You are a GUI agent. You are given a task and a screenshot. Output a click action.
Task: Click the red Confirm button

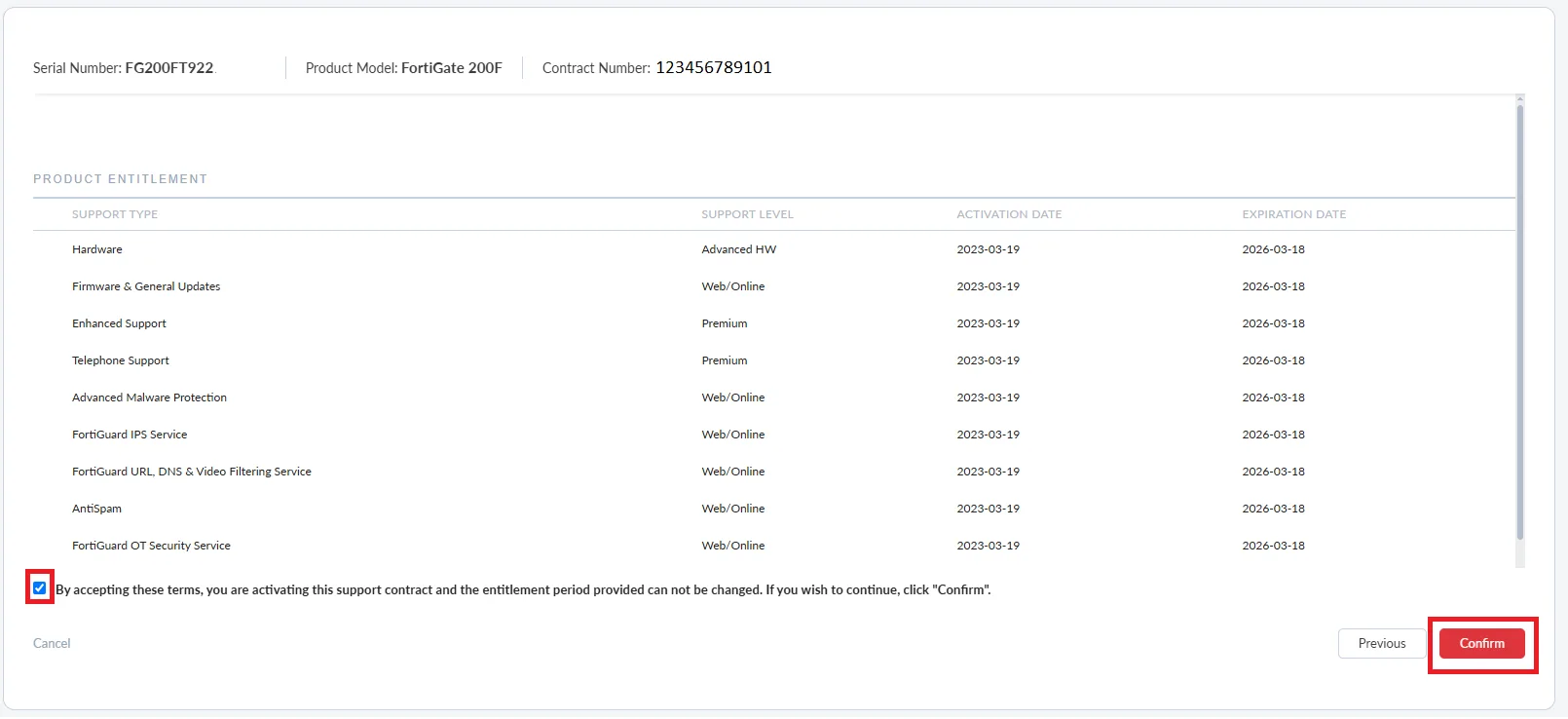(1481, 644)
